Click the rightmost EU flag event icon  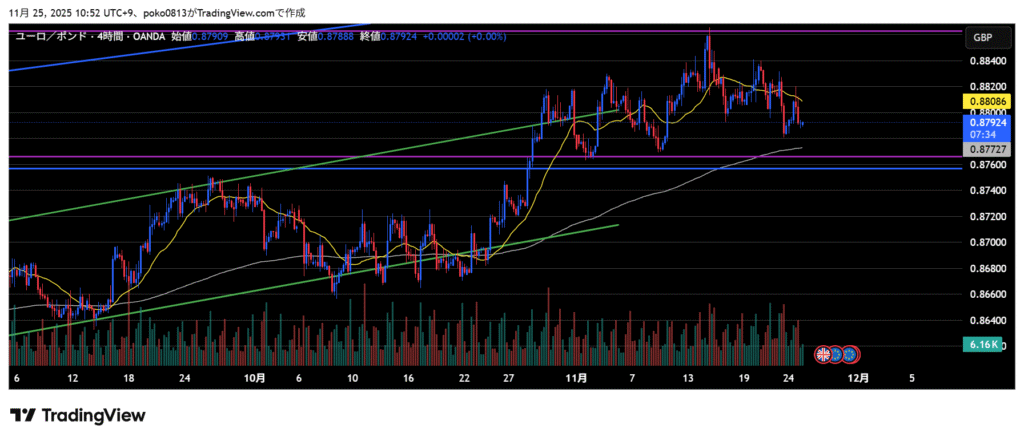[x=851, y=353]
